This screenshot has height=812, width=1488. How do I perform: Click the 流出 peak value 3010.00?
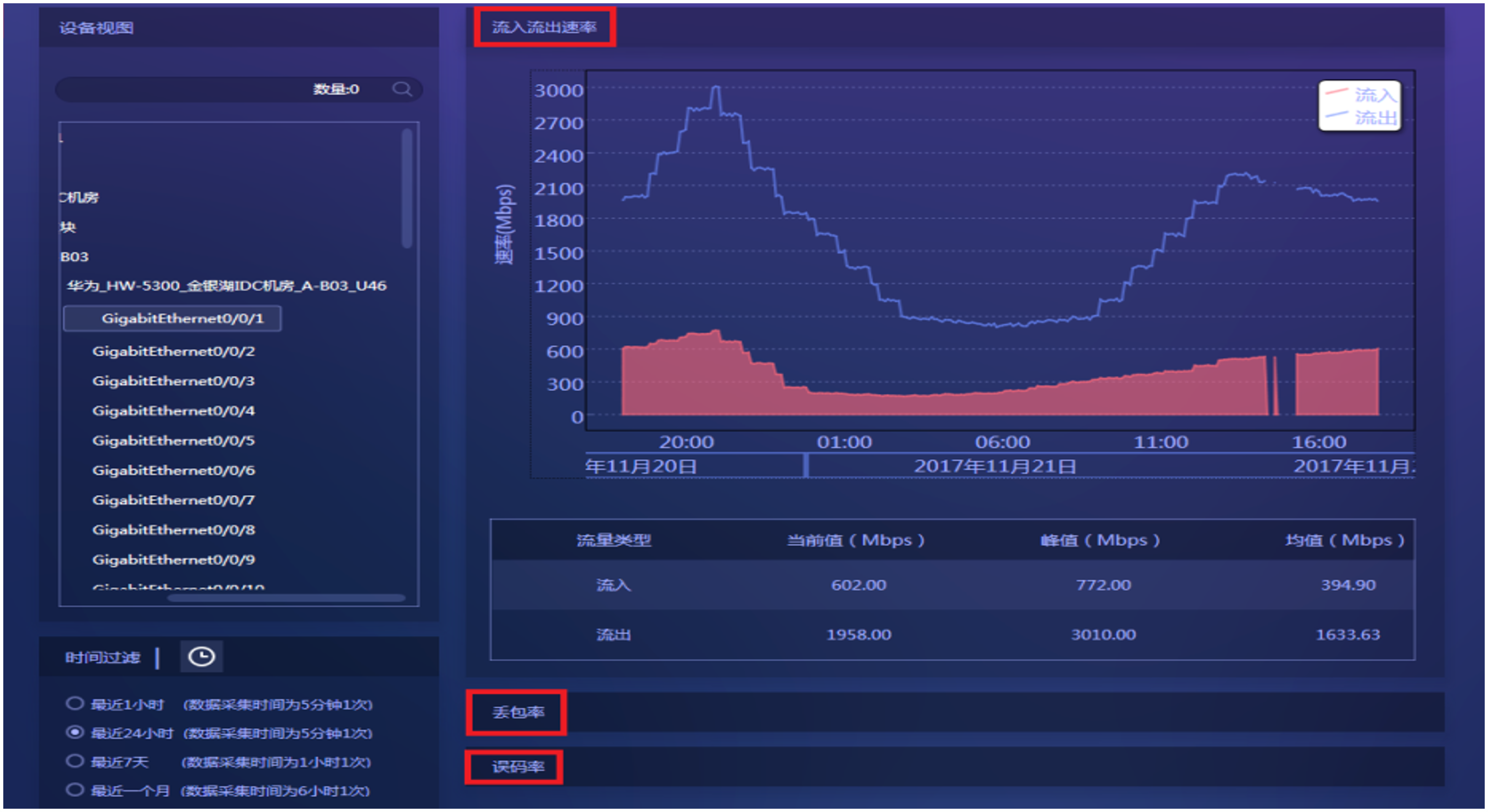1103,634
